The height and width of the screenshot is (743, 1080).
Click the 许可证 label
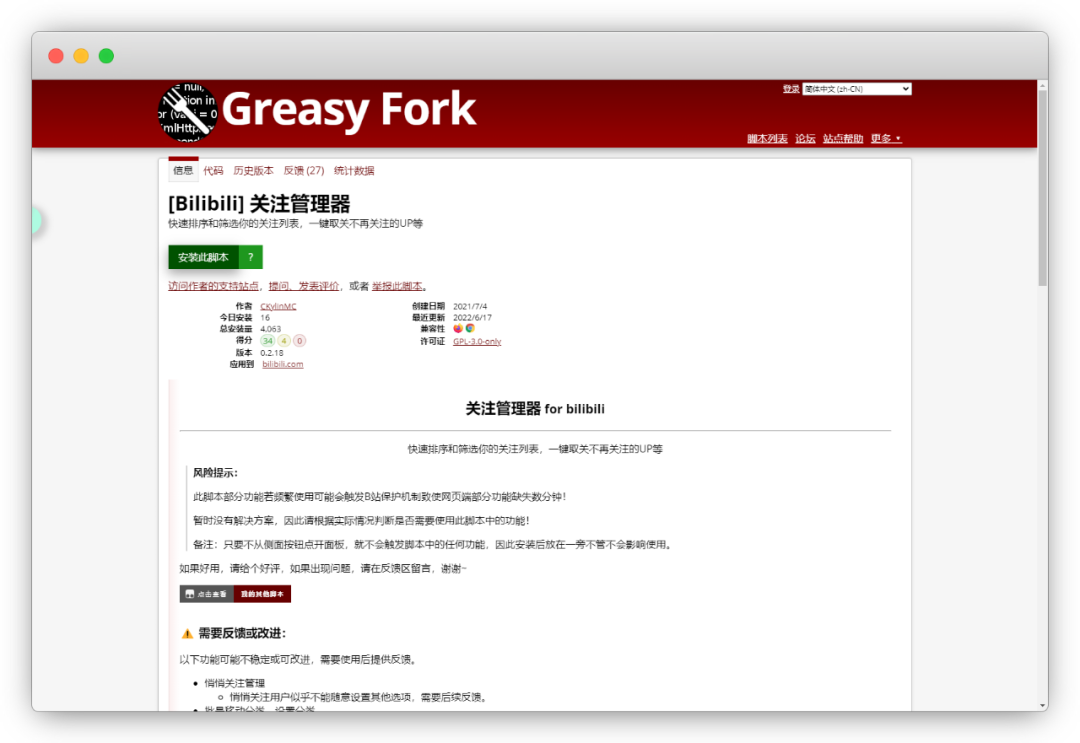tap(433, 342)
